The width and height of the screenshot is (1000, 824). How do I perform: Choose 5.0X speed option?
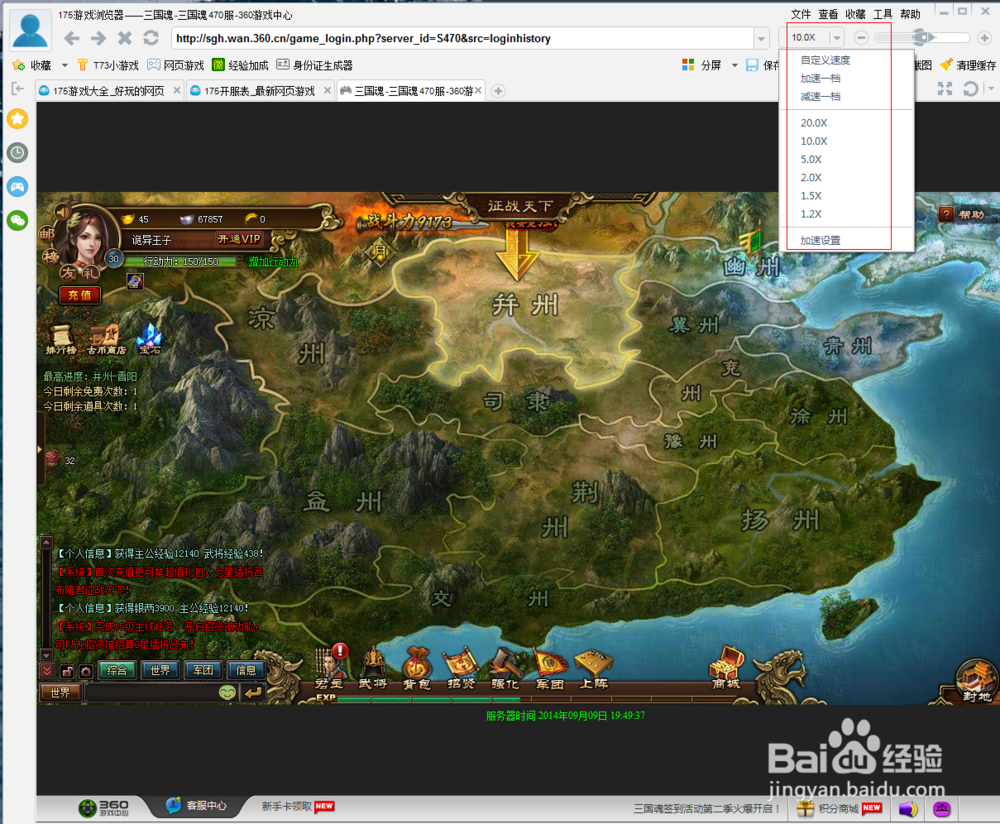click(x=811, y=159)
